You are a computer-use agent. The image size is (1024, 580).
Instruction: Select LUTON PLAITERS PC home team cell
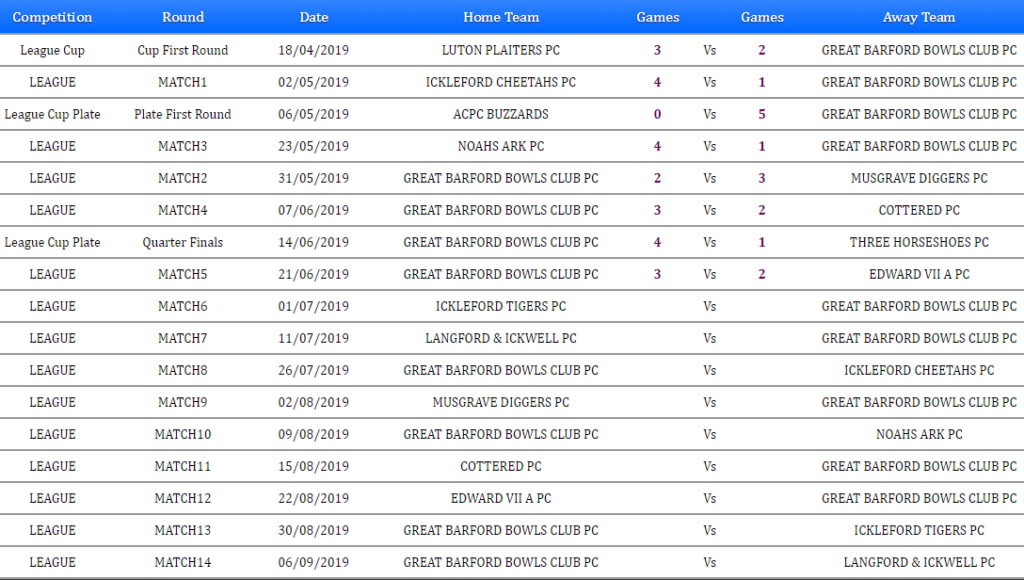point(501,50)
